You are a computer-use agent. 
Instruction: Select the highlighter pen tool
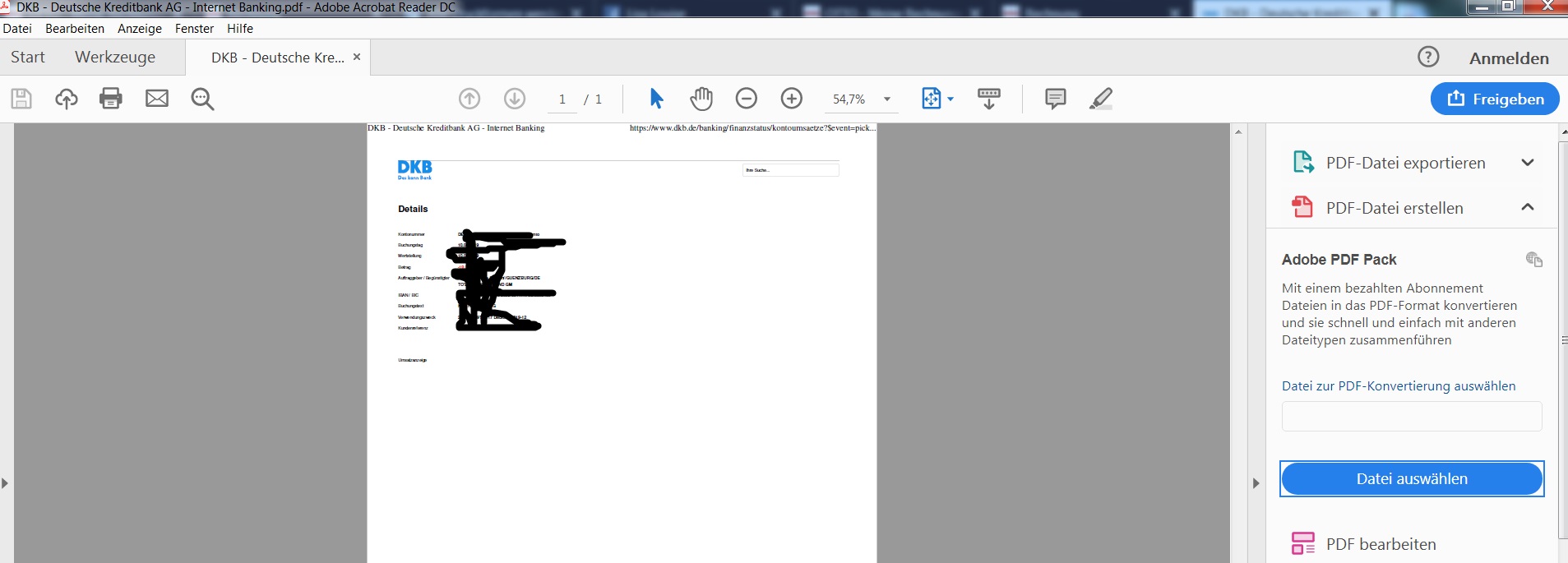[1101, 99]
